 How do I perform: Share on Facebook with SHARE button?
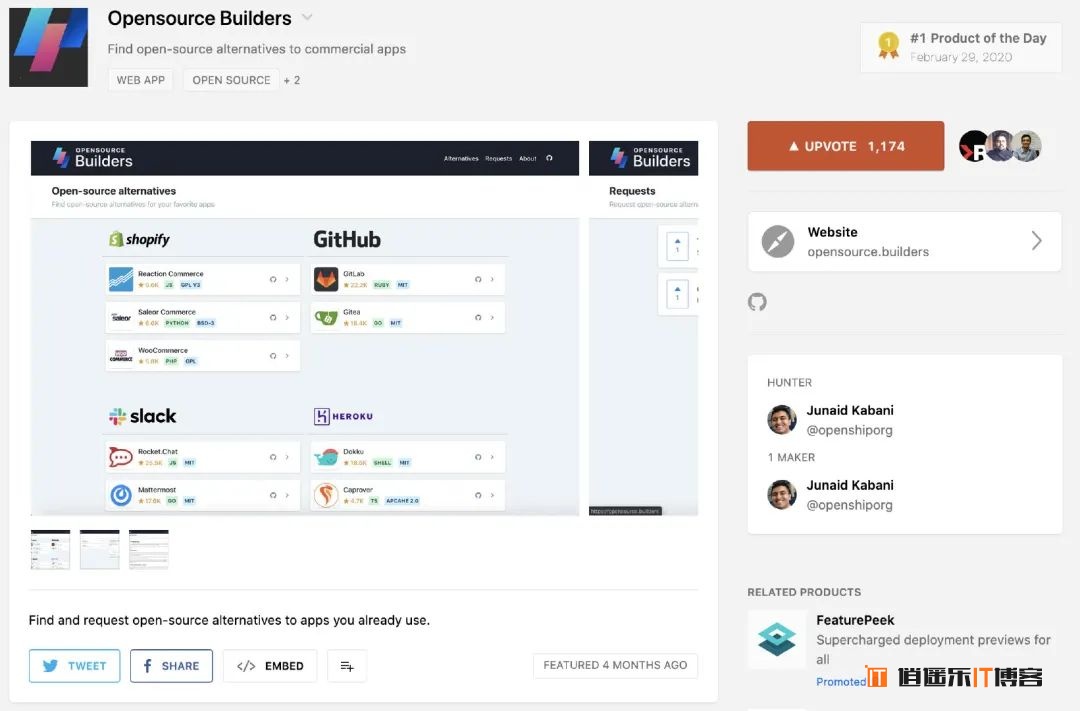click(171, 666)
